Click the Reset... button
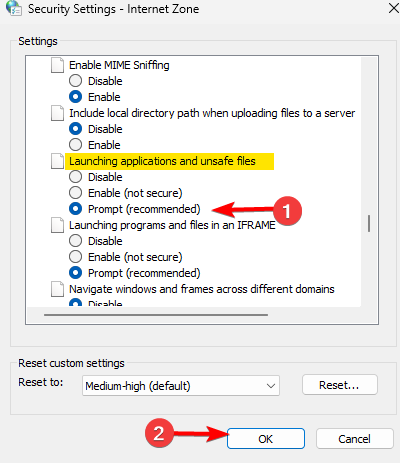400x463 pixels. 340,385
